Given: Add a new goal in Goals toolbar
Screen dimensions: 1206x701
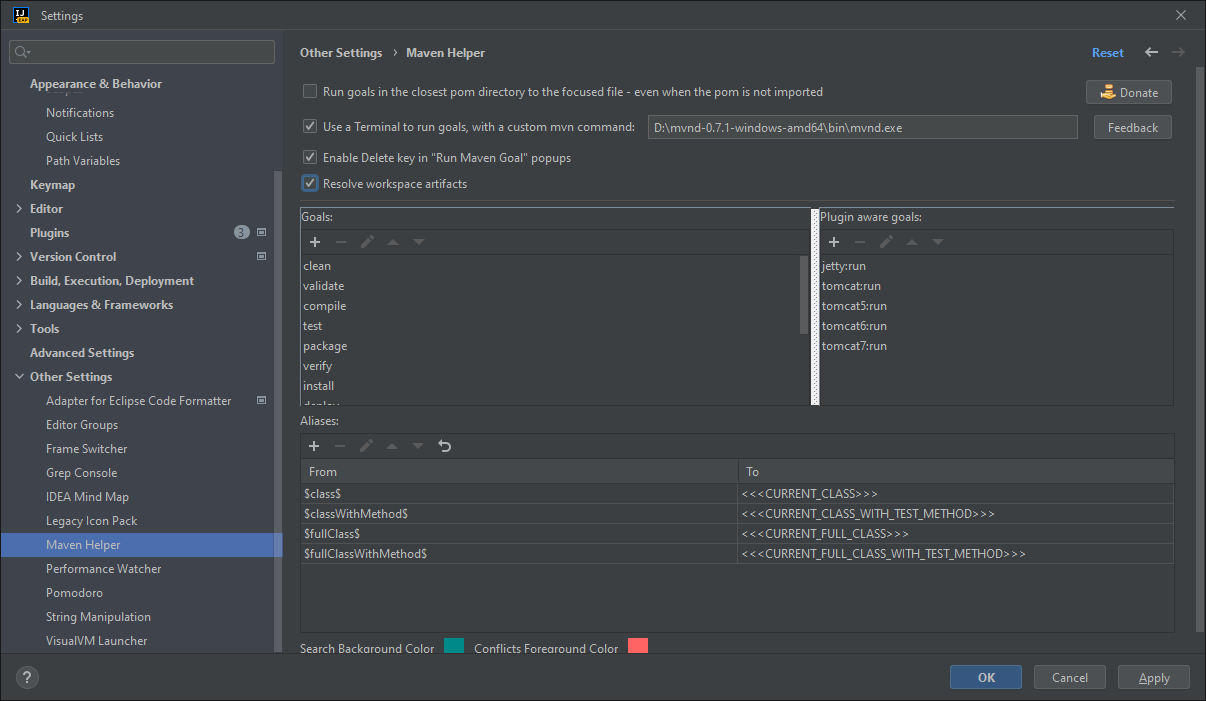Looking at the screenshot, I should tap(314, 242).
